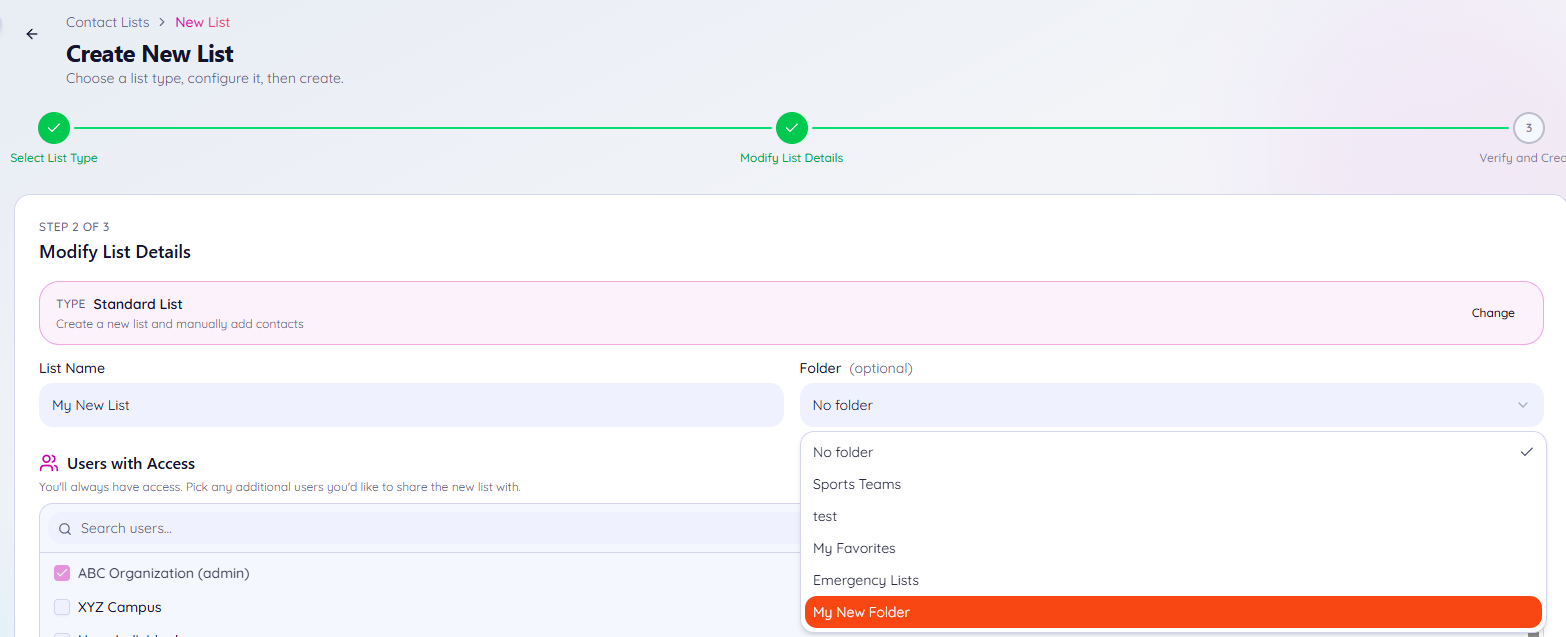This screenshot has height=637, width=1566.
Task: Collapse the Folder dropdown showing No folder
Action: click(x=1171, y=405)
